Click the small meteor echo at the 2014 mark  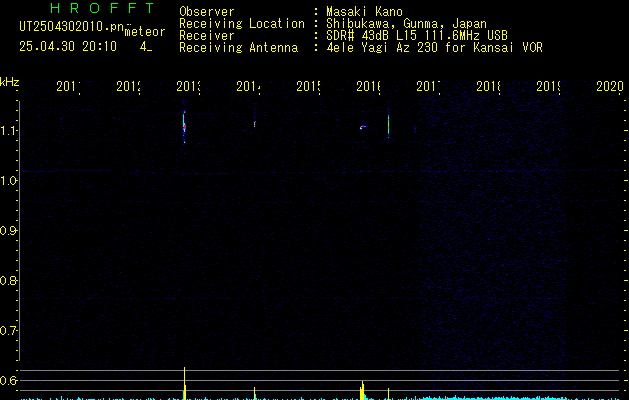[254, 124]
